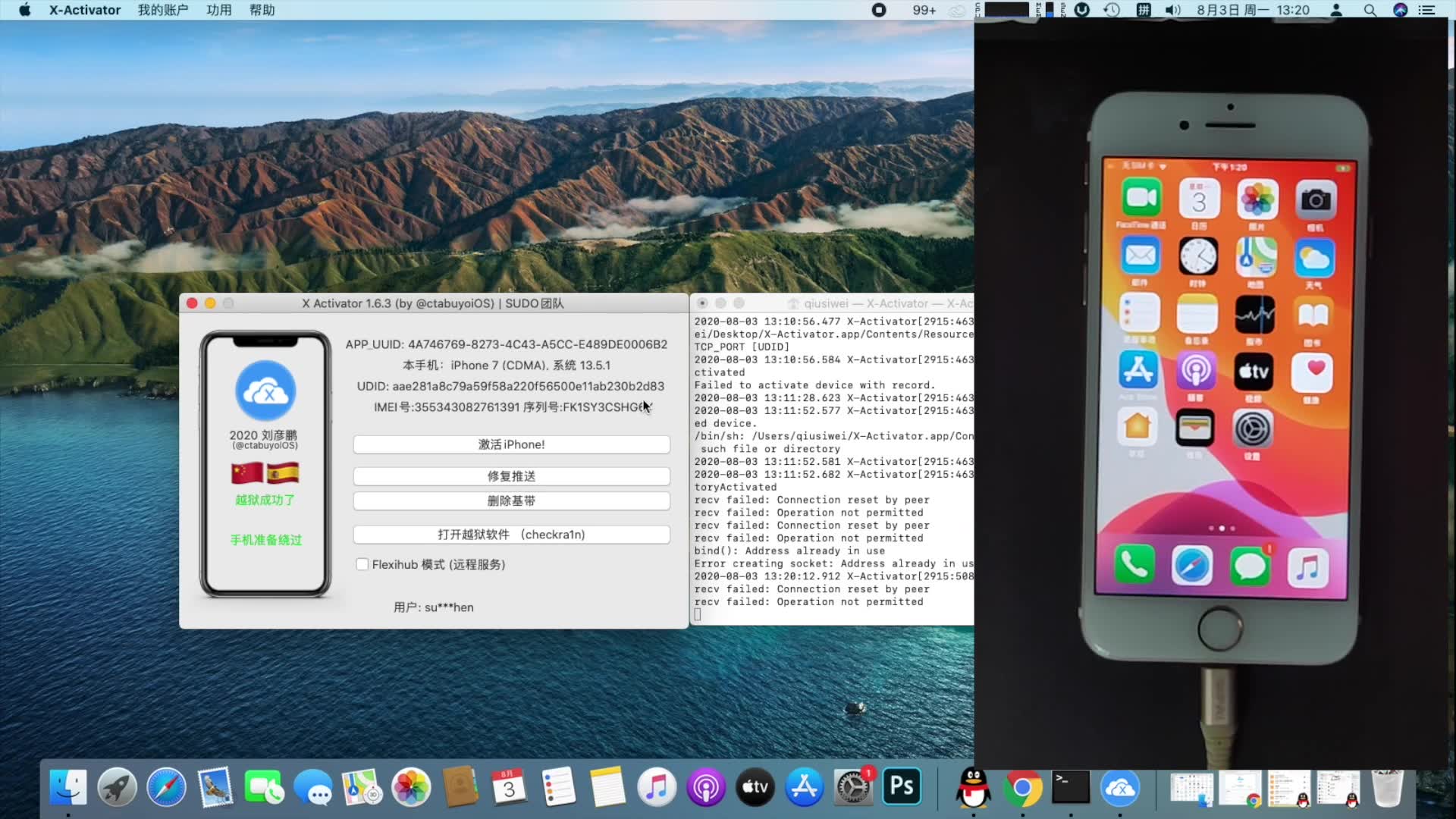Click the screen recording stop icon
Screen dimensions: 1456x819
tap(879, 10)
